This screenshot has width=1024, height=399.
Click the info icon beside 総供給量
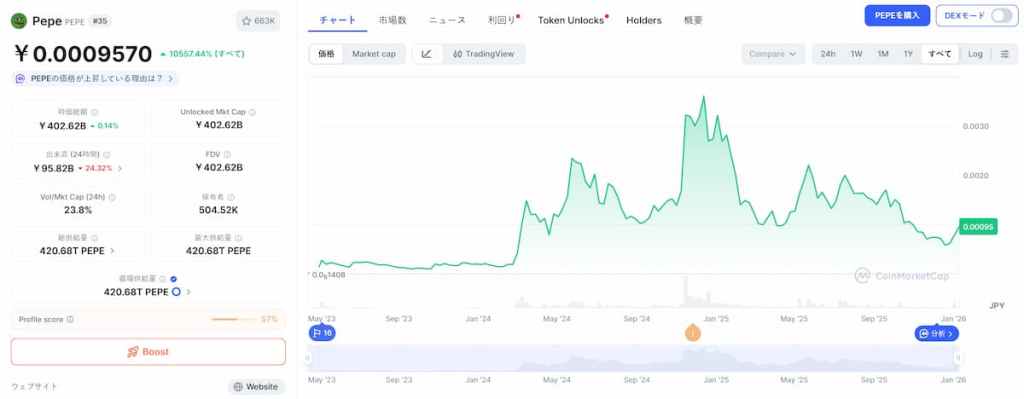pyautogui.click(x=95, y=238)
